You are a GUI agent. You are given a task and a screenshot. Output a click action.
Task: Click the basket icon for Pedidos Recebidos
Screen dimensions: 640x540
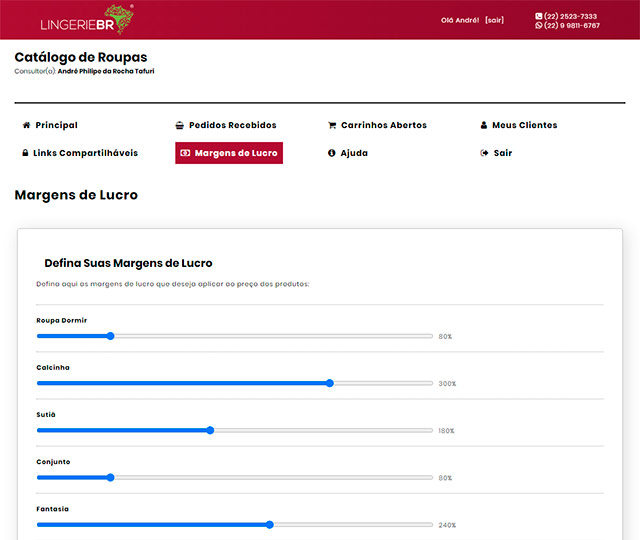[179, 125]
